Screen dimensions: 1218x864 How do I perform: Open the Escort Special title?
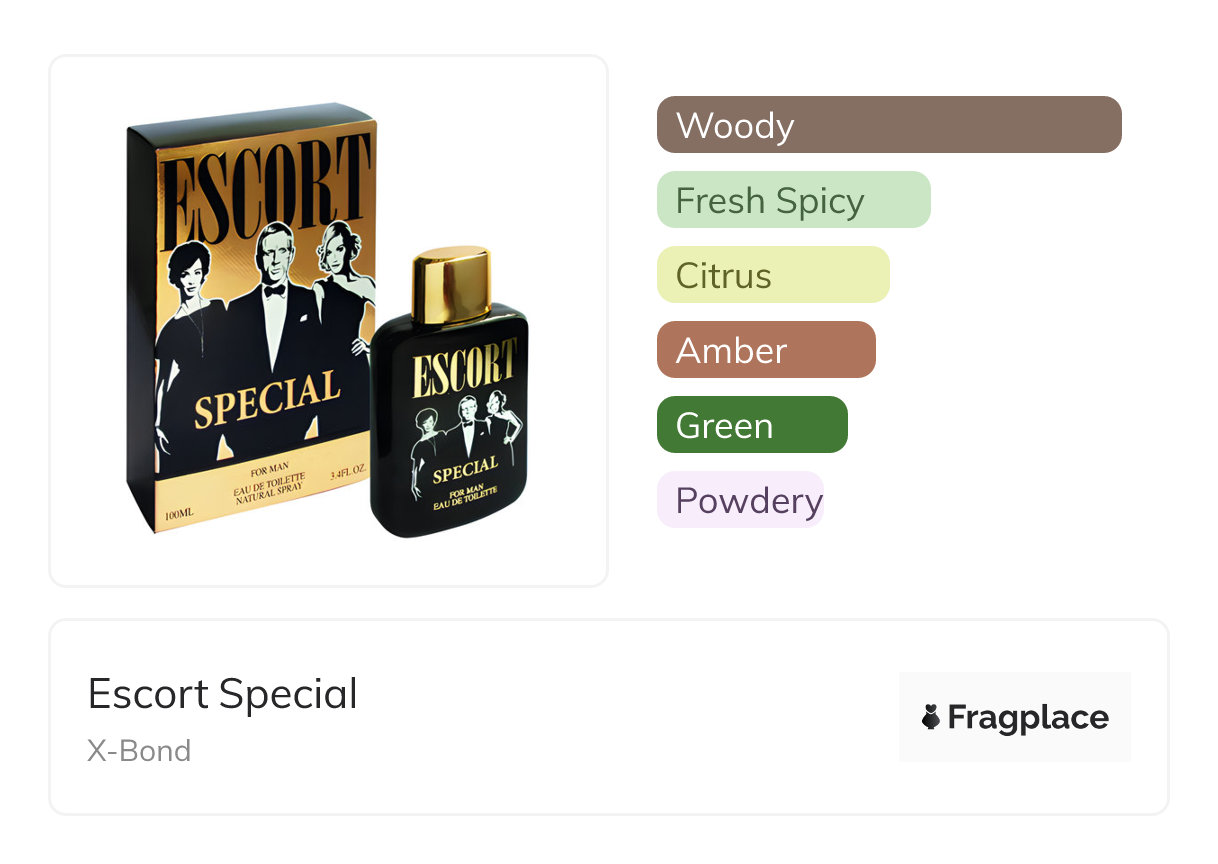pos(223,694)
